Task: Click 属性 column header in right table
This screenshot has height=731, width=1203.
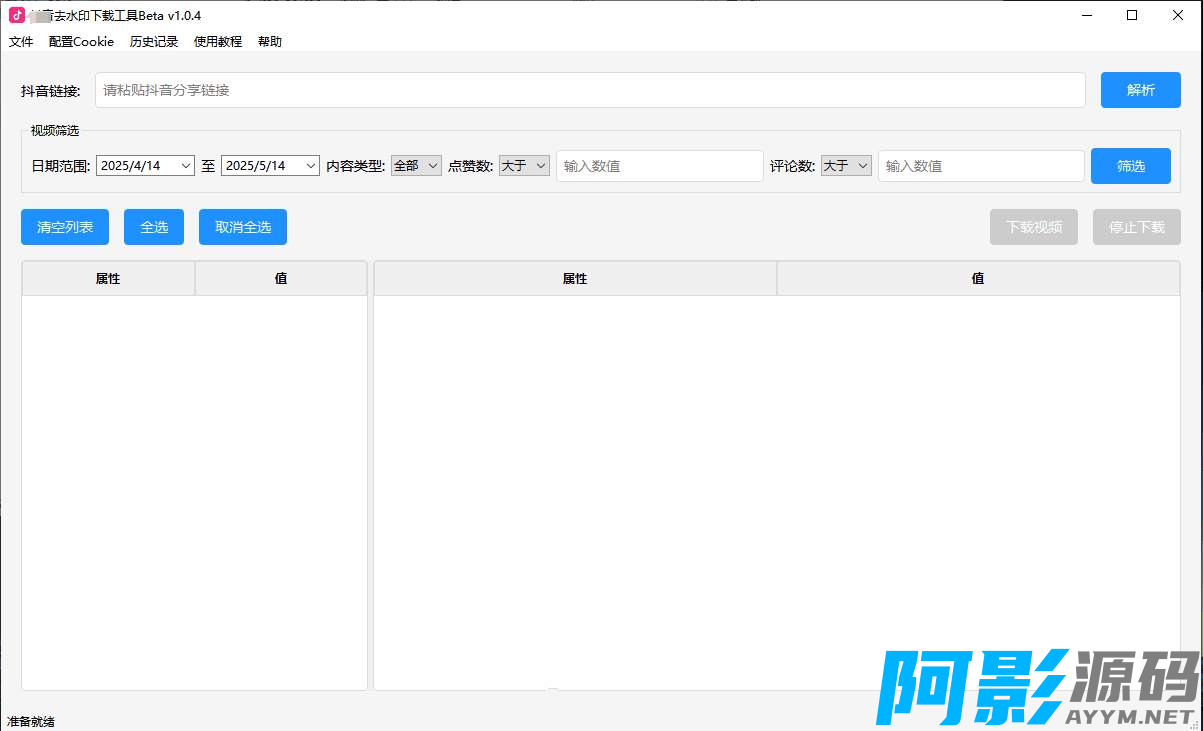Action: [x=575, y=279]
